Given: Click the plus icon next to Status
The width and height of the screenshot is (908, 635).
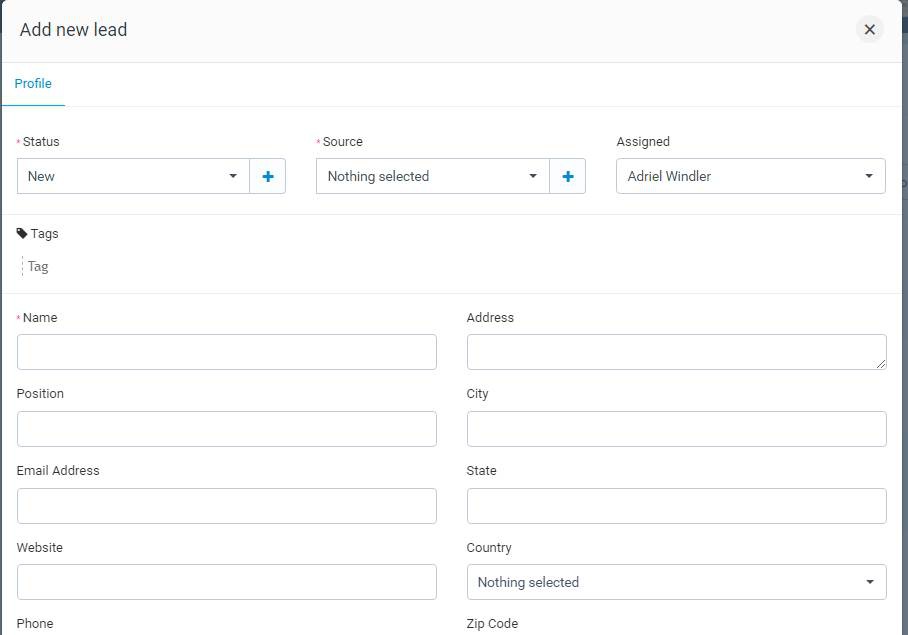Looking at the screenshot, I should (x=267, y=176).
